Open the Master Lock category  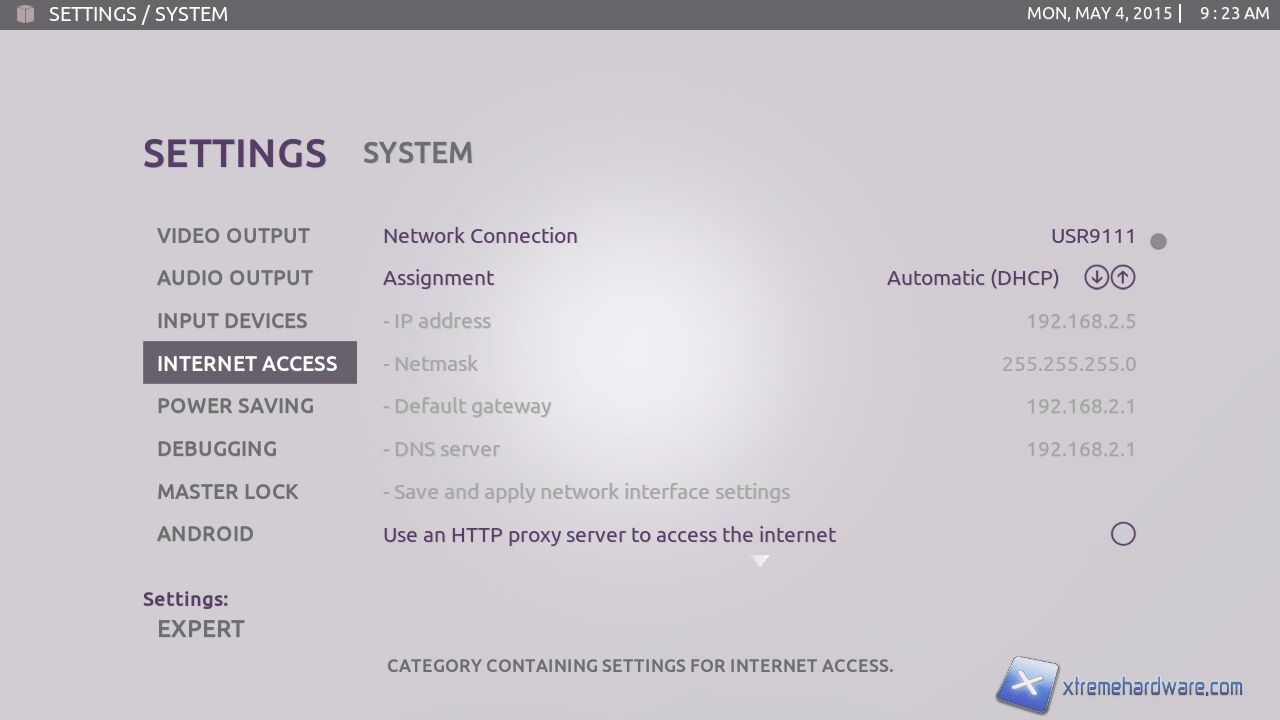tap(228, 492)
